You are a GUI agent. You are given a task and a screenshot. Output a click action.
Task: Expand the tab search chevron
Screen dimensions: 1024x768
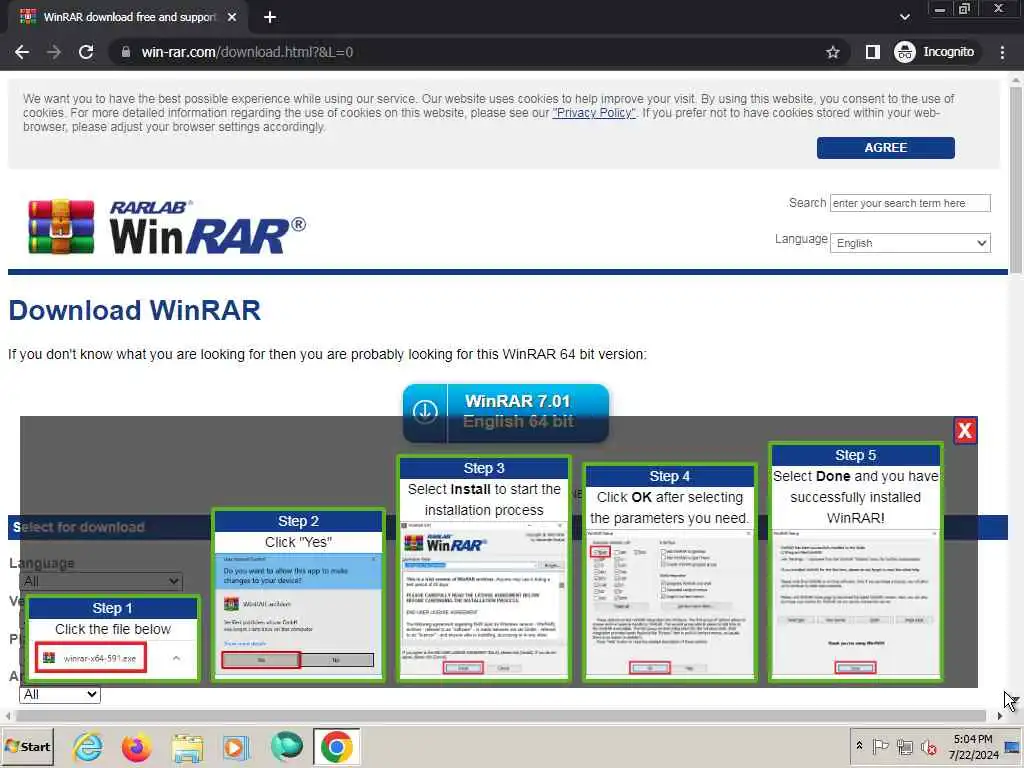coord(904,17)
